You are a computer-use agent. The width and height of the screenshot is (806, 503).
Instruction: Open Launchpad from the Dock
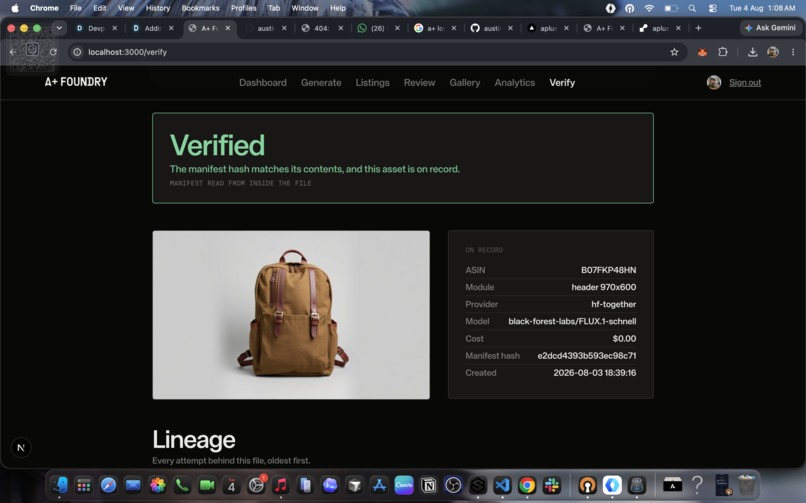click(84, 485)
